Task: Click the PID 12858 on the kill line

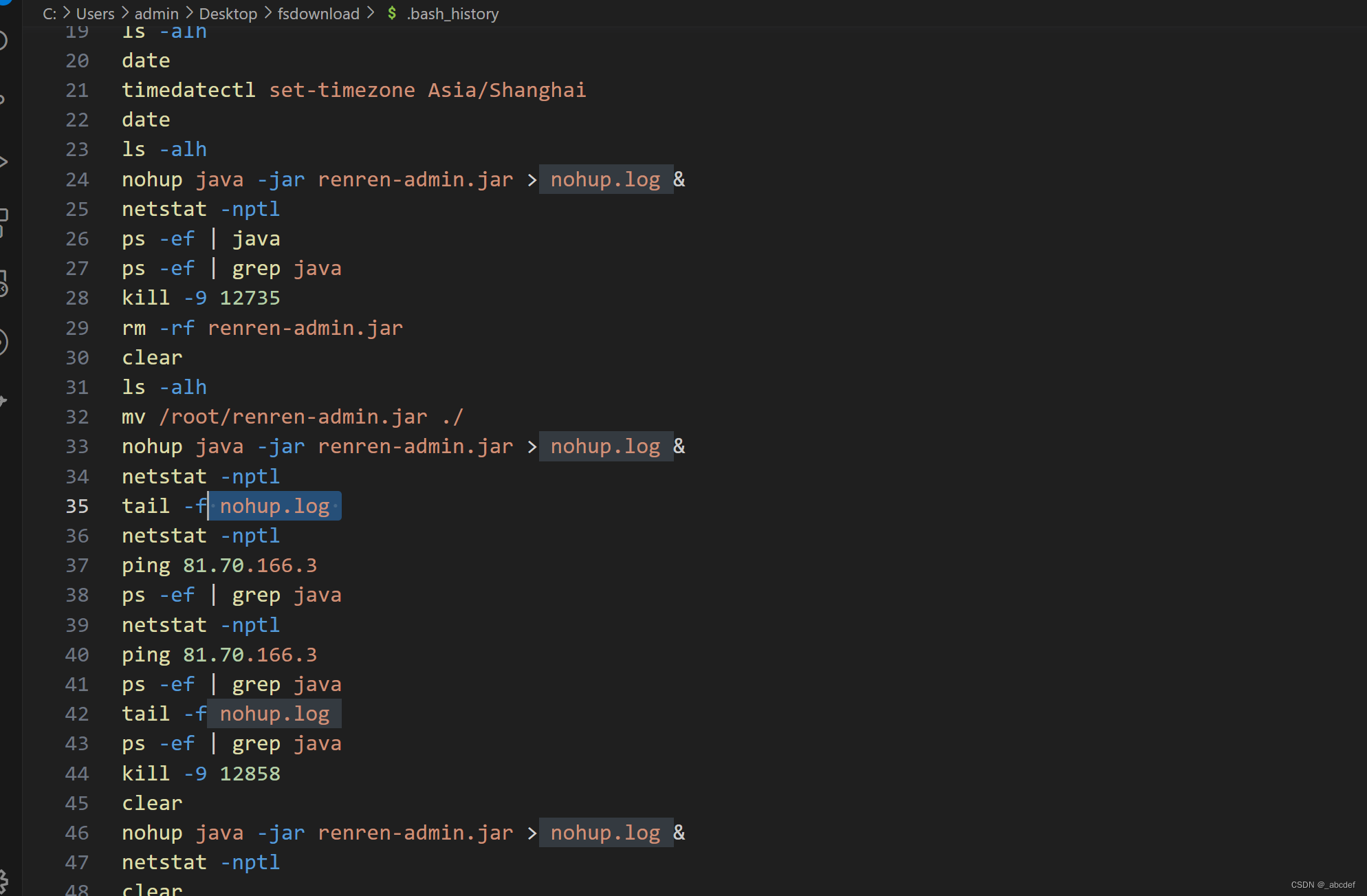Action: [250, 774]
